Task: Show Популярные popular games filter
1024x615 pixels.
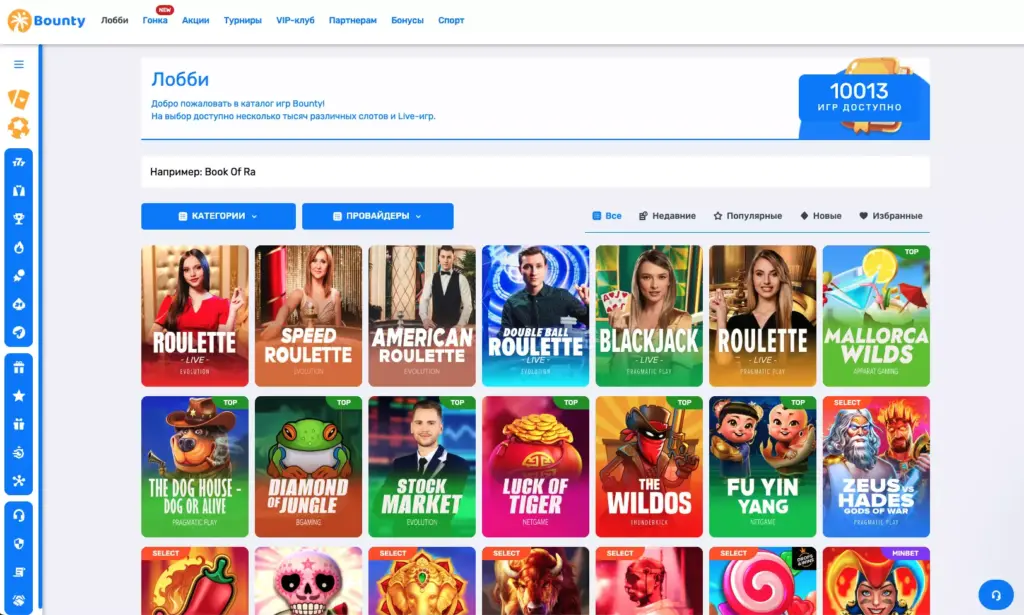Action: (747, 216)
